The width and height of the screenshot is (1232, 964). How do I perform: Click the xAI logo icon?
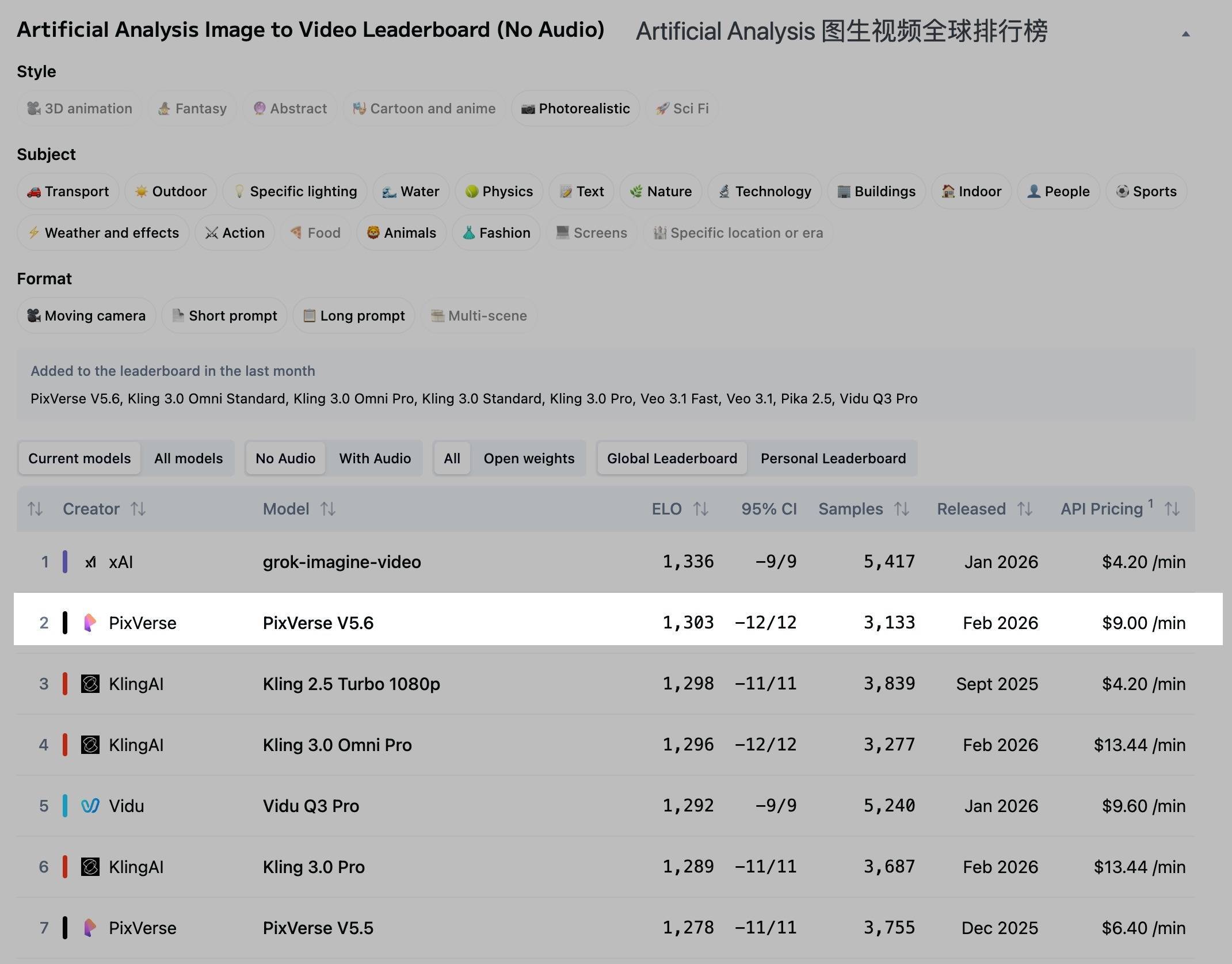click(x=90, y=562)
